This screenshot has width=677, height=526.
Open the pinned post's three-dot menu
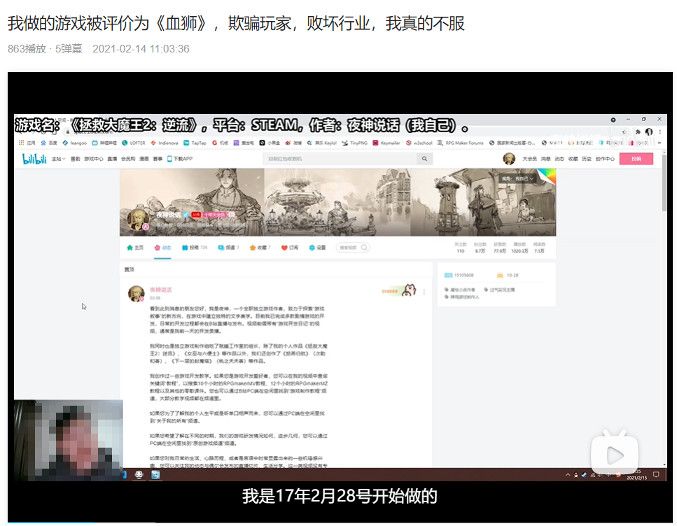click(424, 292)
